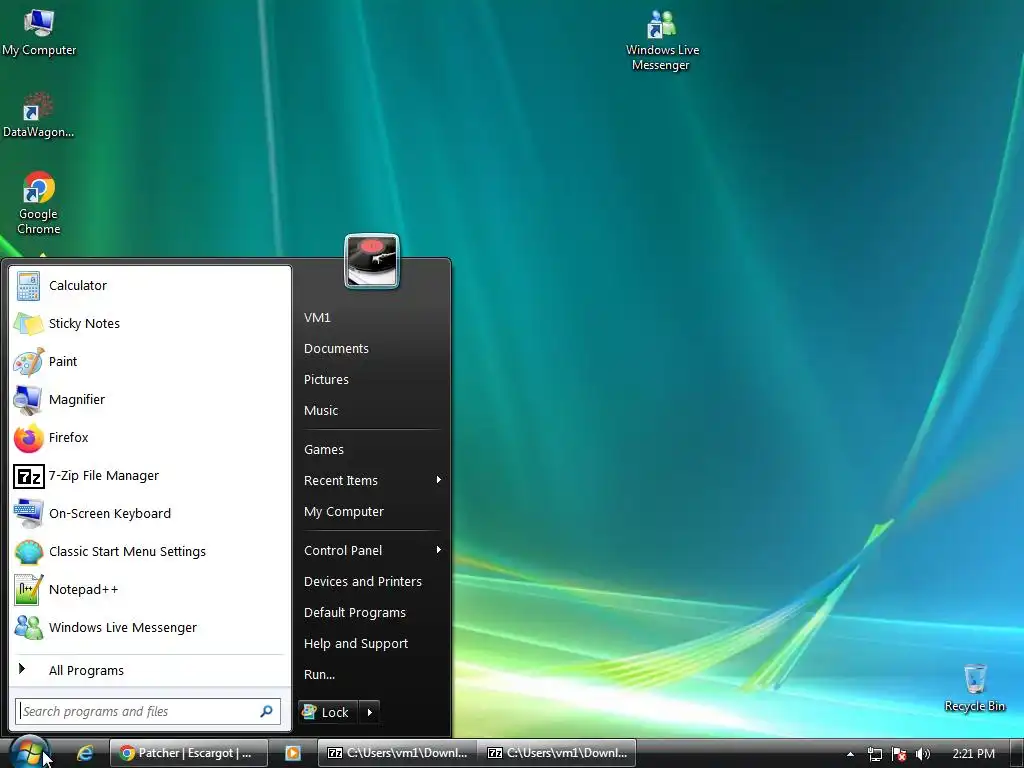1024x768 pixels.
Task: Select the Windows Live Messenger desktop shortcut
Action: coord(662,39)
